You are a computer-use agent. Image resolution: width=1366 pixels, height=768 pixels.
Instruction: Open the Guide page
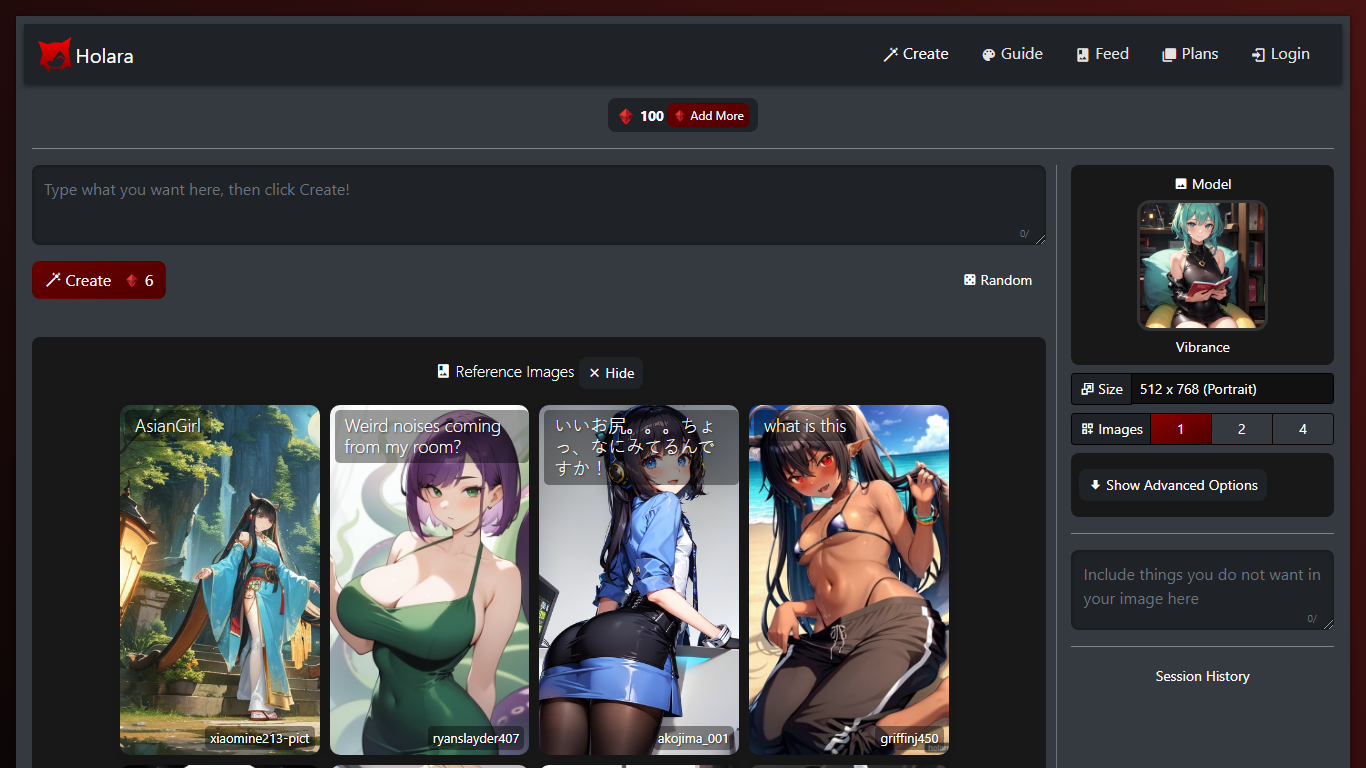point(1012,54)
